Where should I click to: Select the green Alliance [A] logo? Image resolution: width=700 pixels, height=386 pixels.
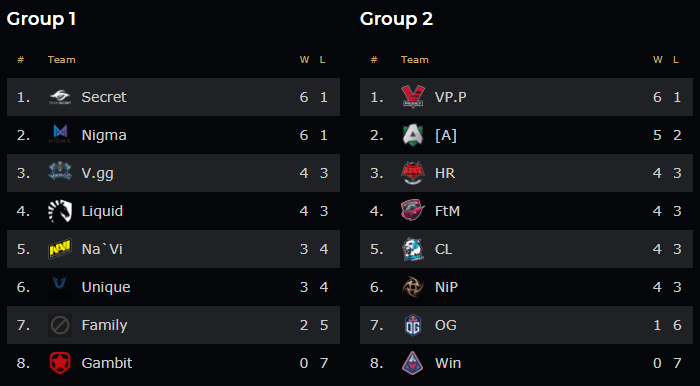pos(413,135)
